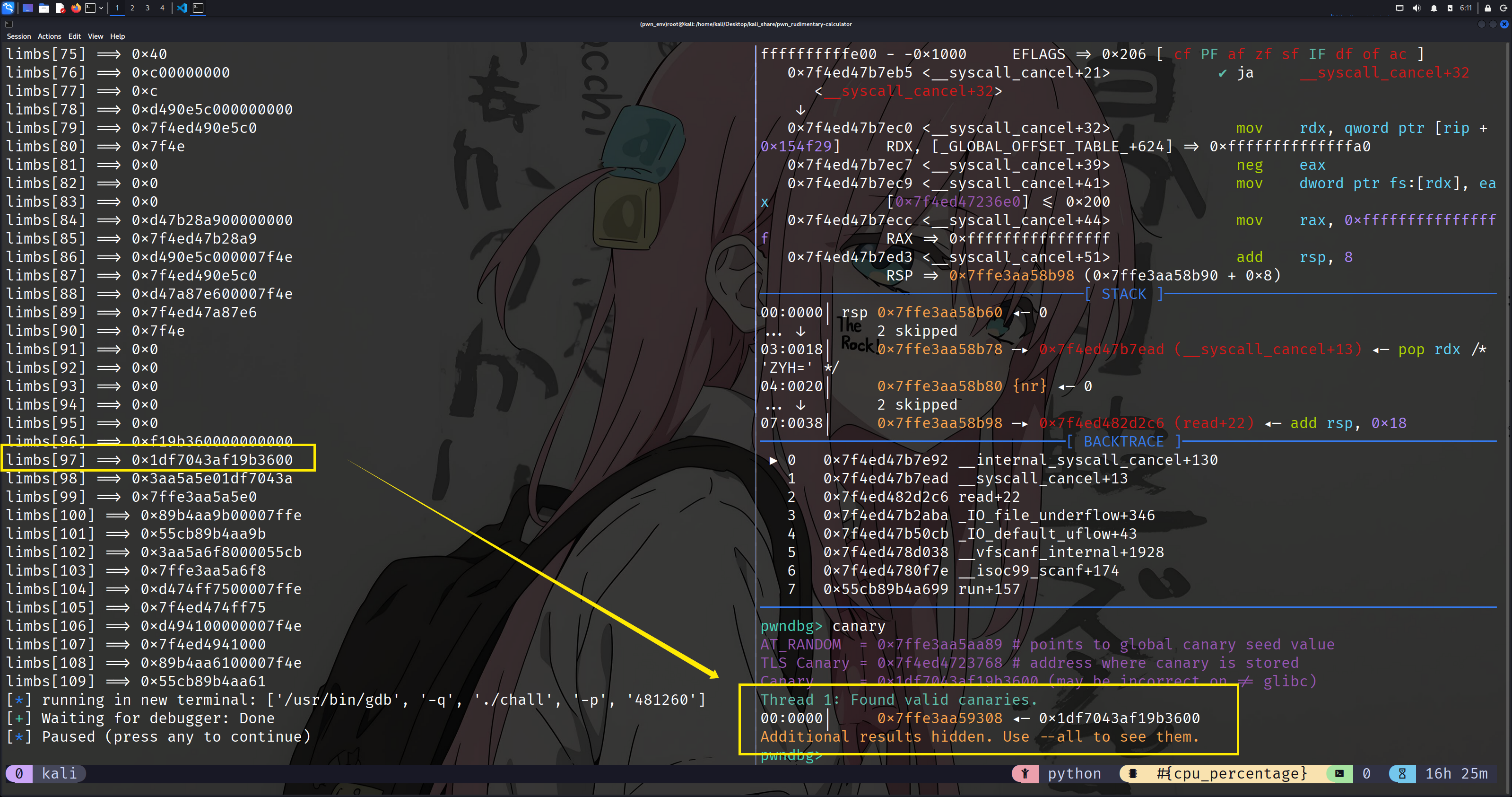Launch Firefox from the top panel
Viewport: 1512px width, 797px height.
(76, 8)
